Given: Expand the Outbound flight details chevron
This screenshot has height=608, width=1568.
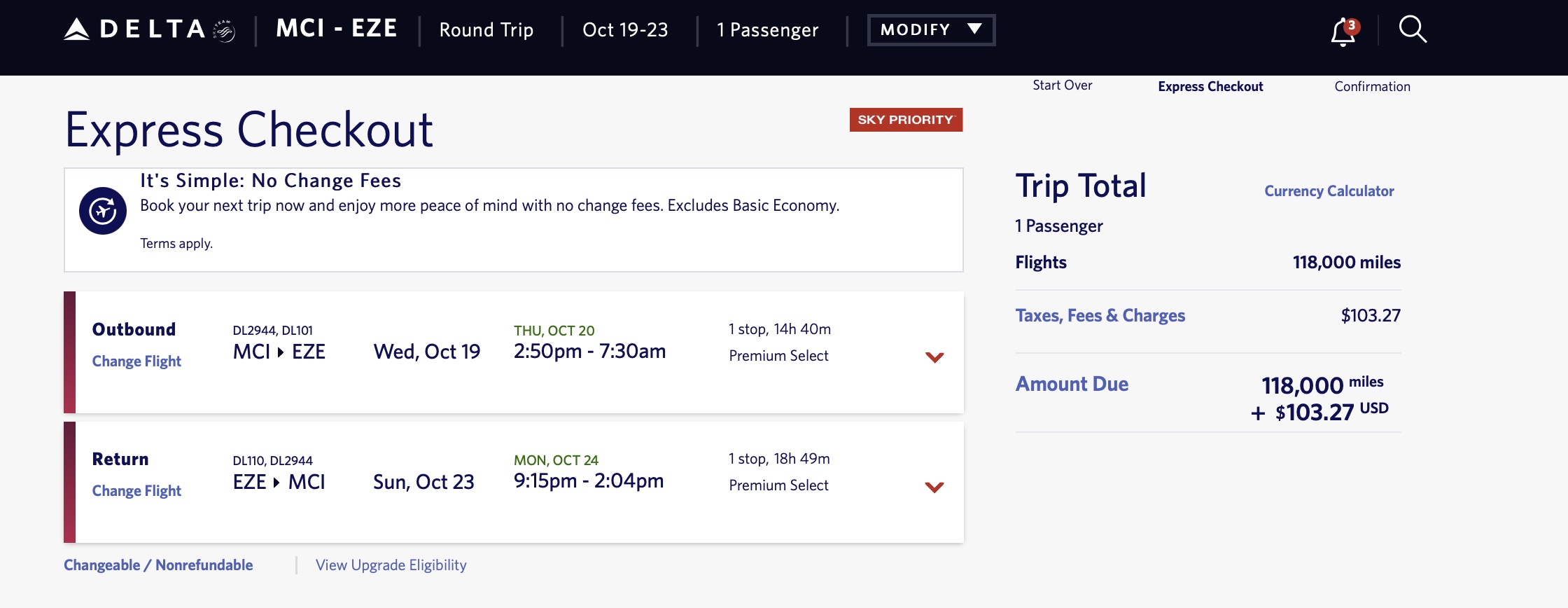Looking at the screenshot, I should [x=934, y=357].
